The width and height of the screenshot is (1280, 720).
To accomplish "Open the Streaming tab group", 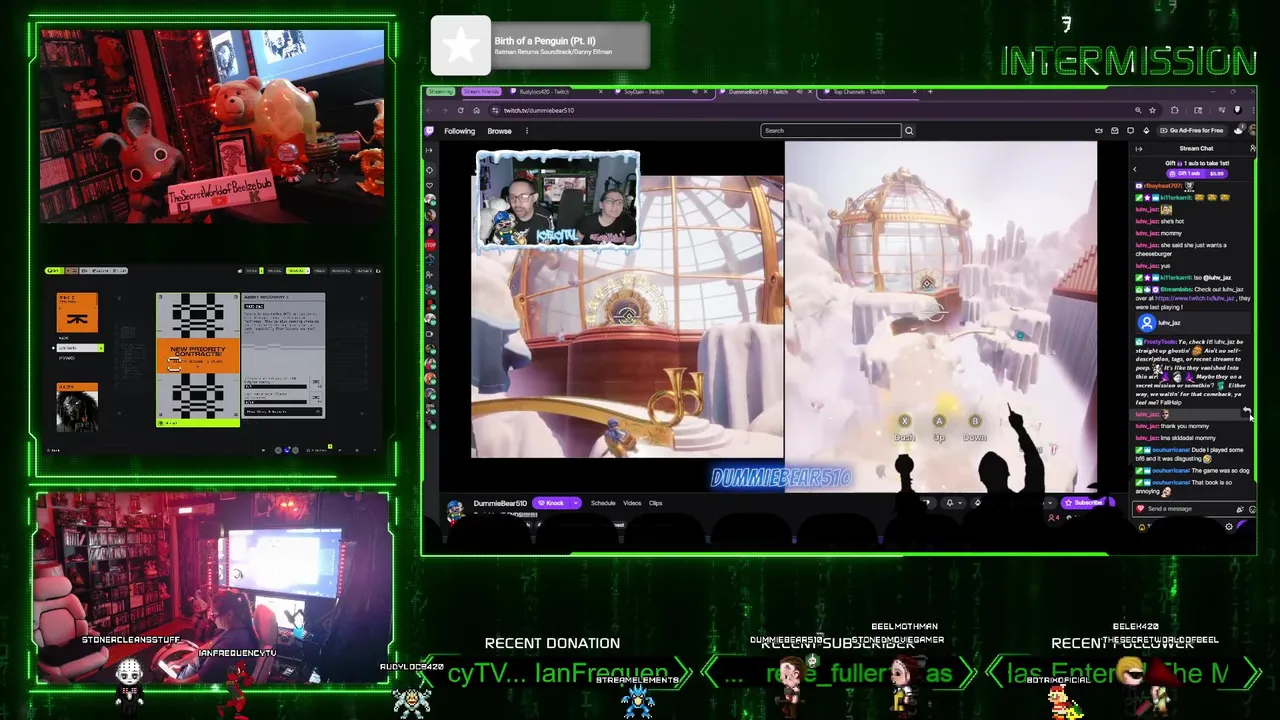I will pos(440,92).
